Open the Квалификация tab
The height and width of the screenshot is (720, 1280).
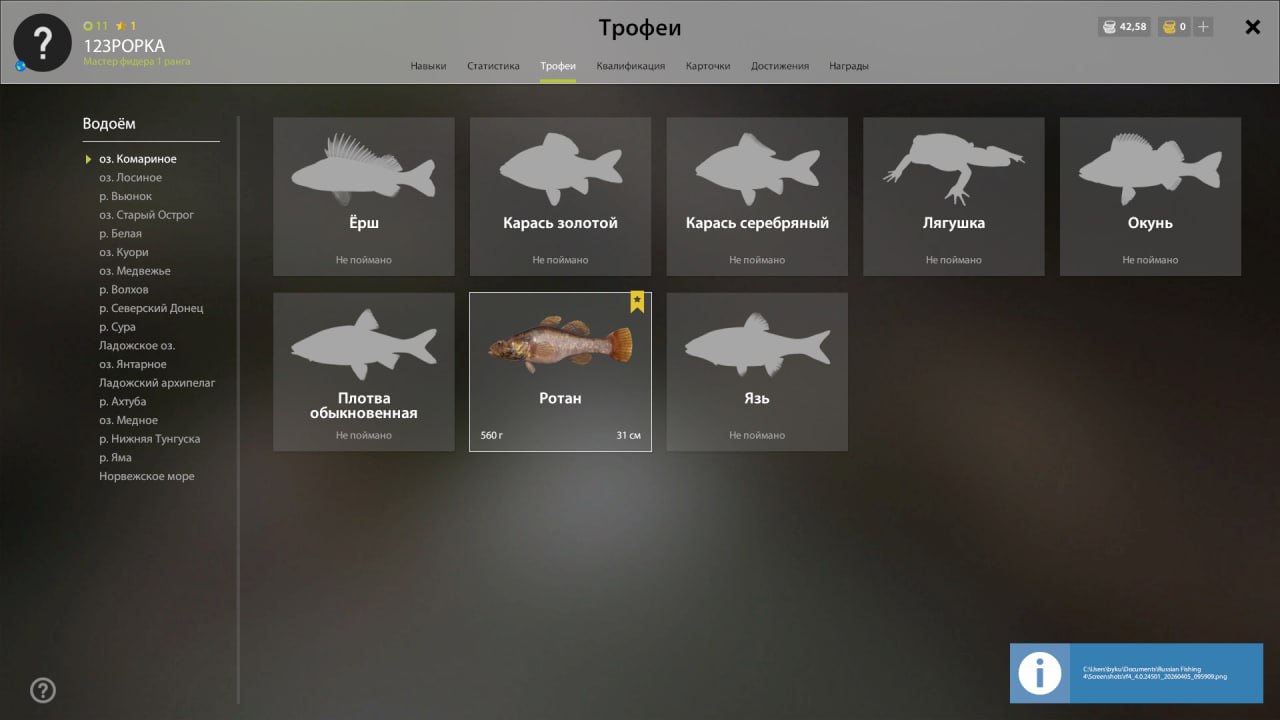coord(630,66)
